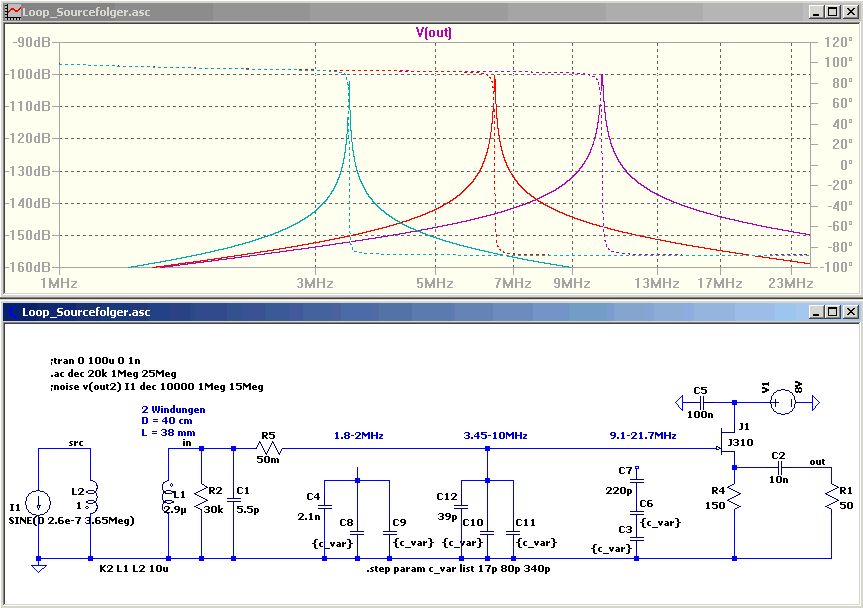Click the V(out) trace label in the plot

pyautogui.click(x=434, y=32)
